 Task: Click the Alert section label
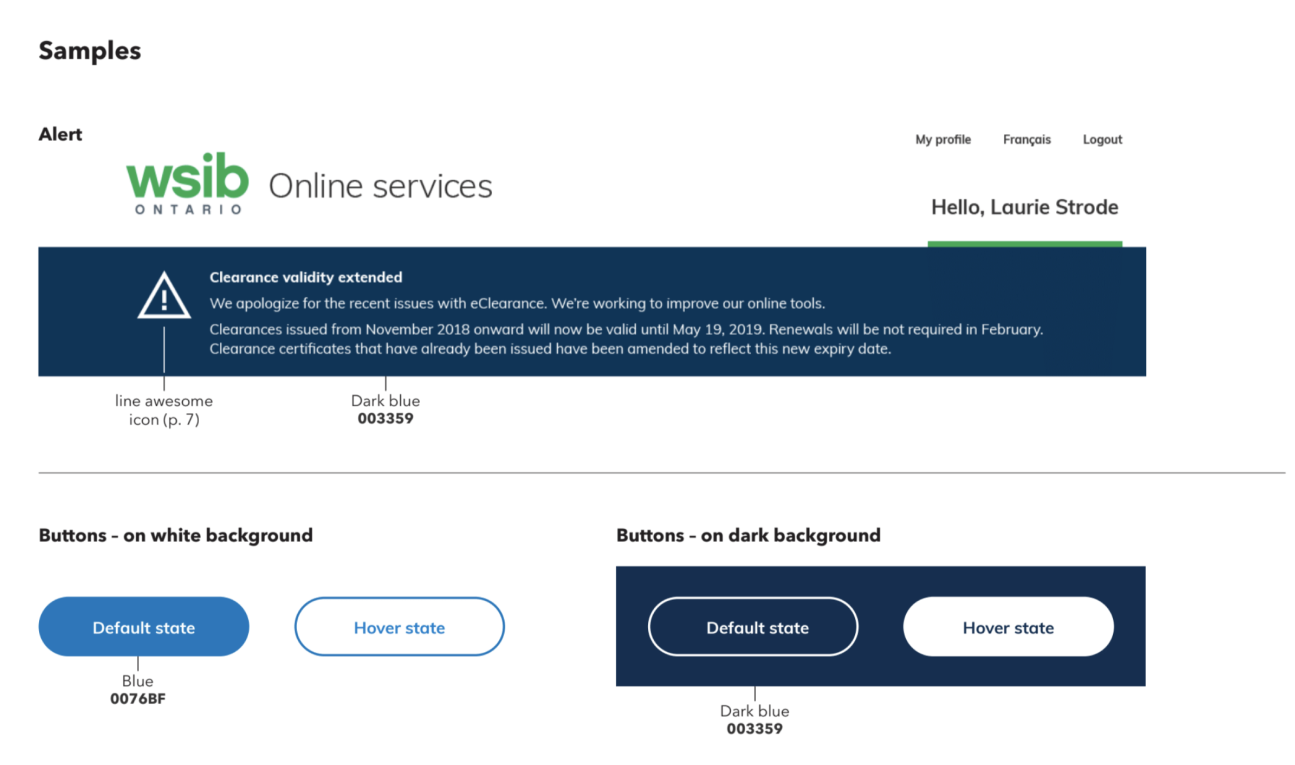click(61, 135)
